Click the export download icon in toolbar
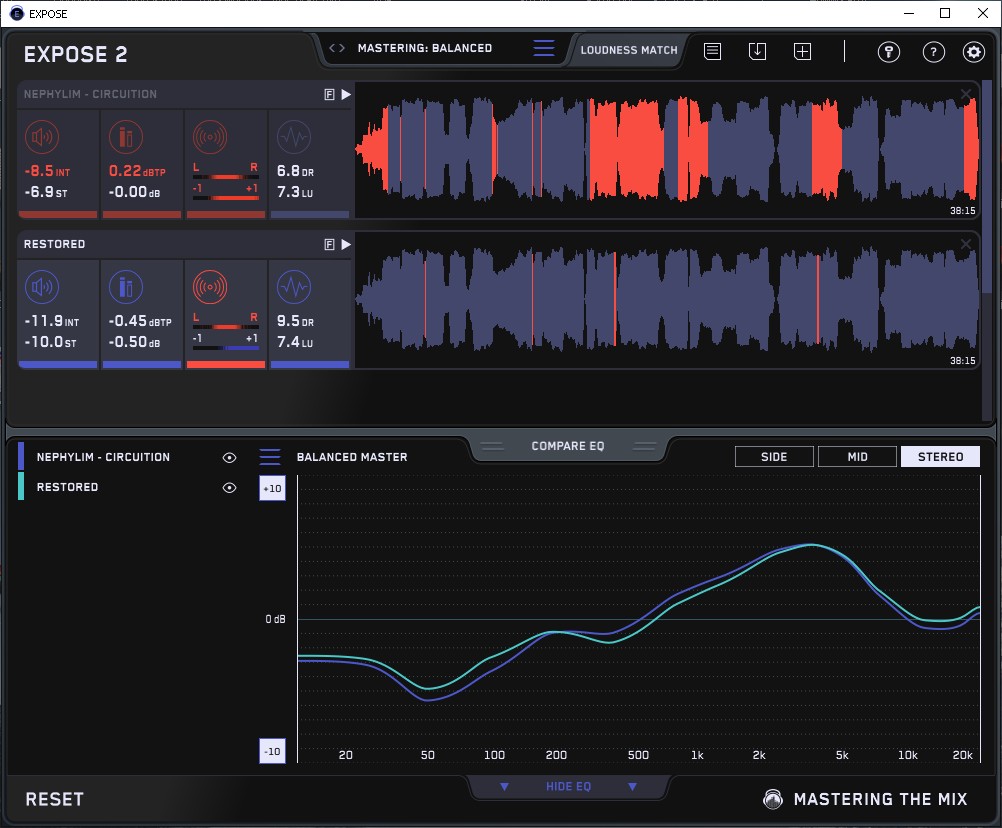The image size is (1002, 828). [757, 52]
